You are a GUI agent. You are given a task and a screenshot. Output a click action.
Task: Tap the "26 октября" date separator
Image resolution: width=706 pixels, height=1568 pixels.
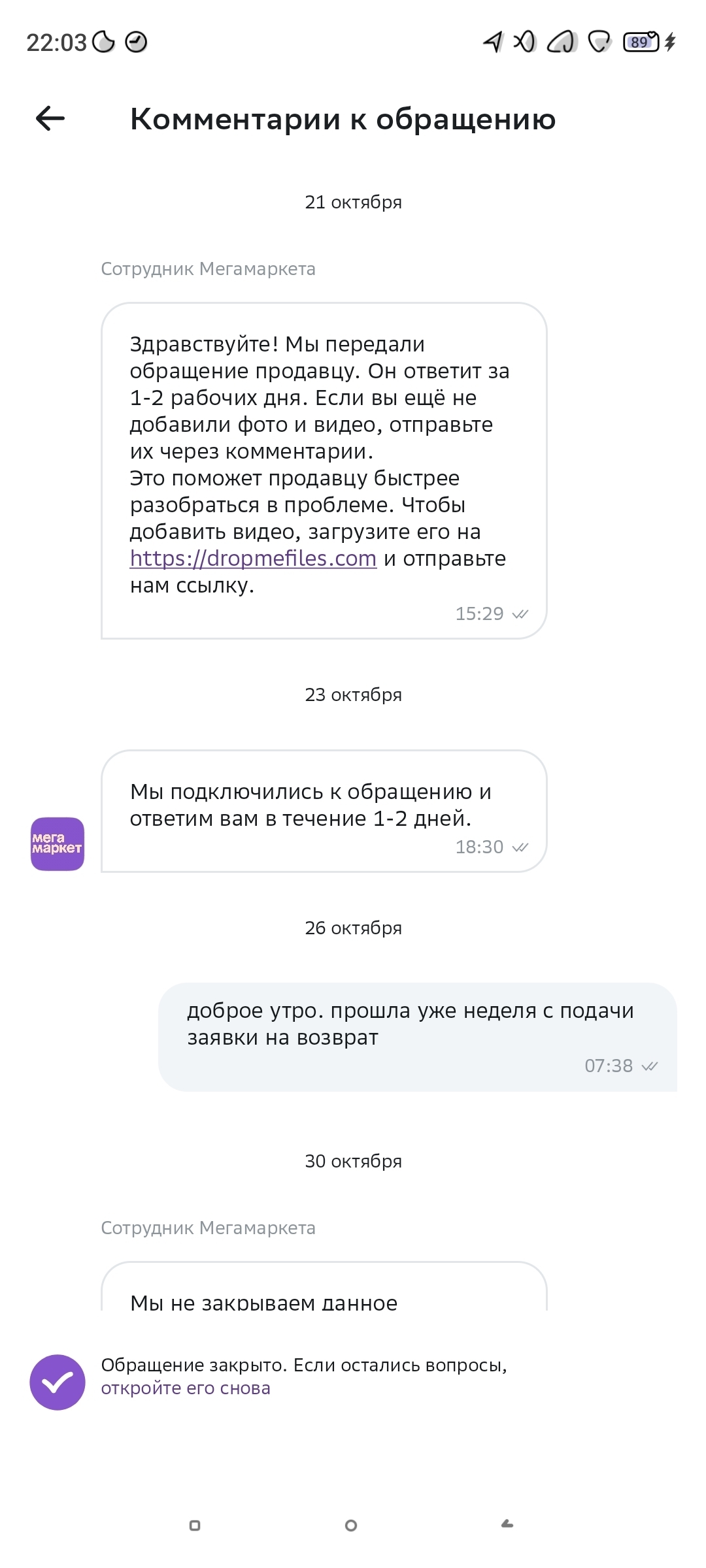(353, 928)
